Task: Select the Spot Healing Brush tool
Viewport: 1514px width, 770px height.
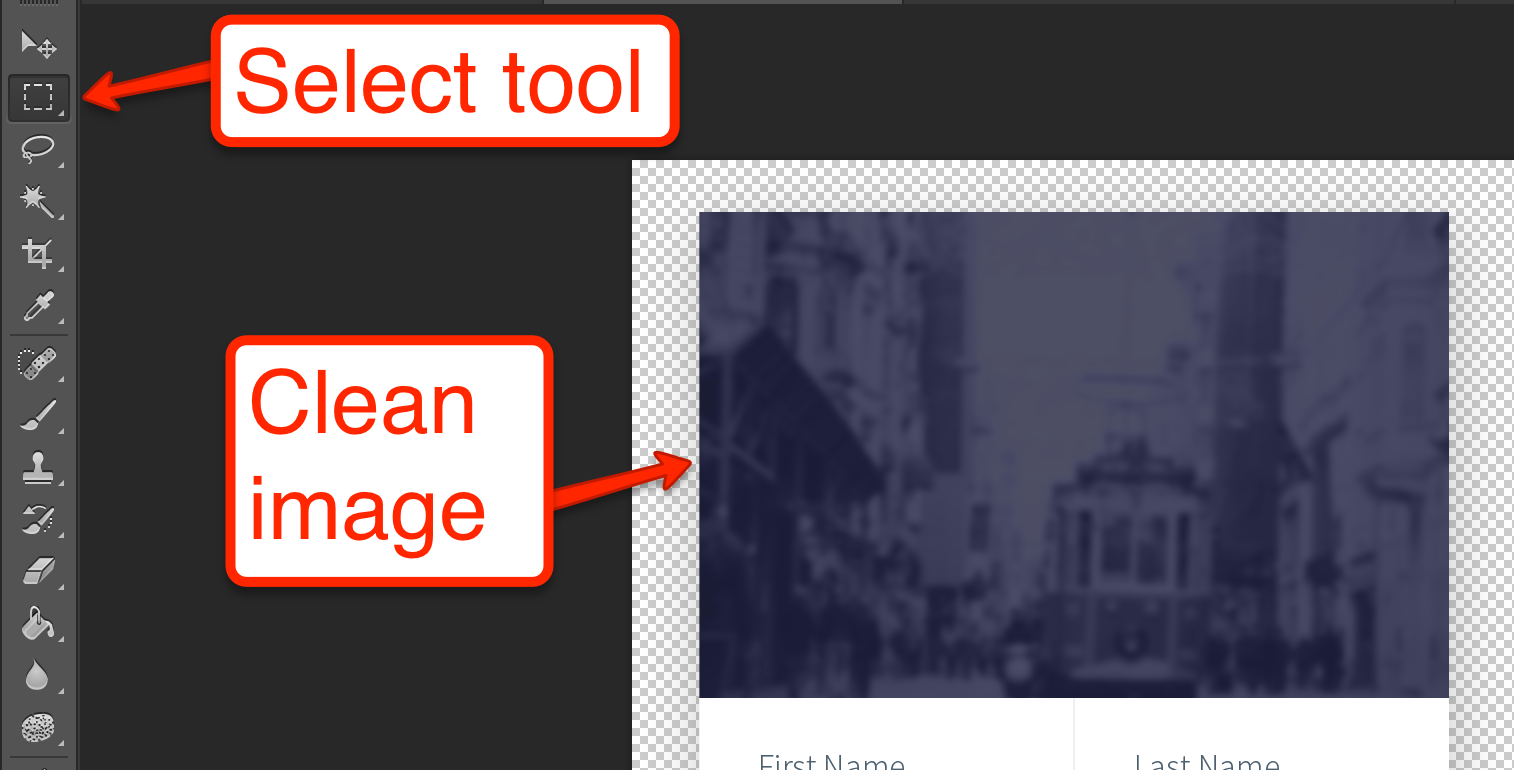Action: click(x=38, y=362)
